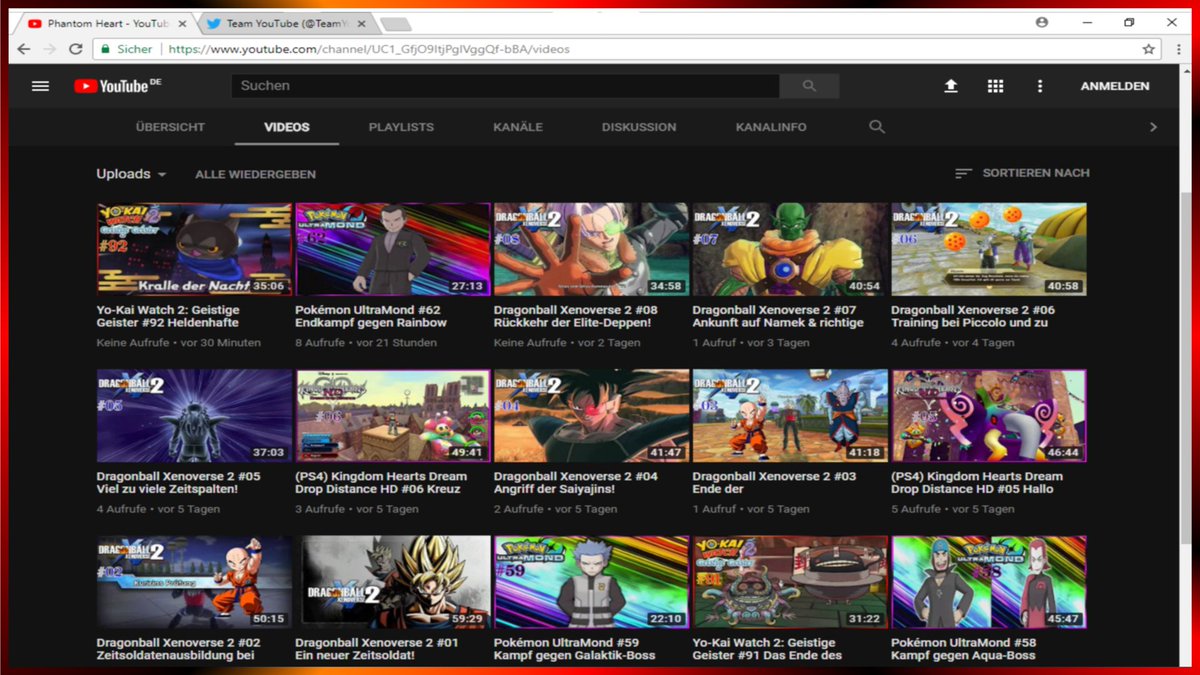Open Pokémon UltraMond #58 thumbnail
1200x675 pixels.
pyautogui.click(x=988, y=582)
